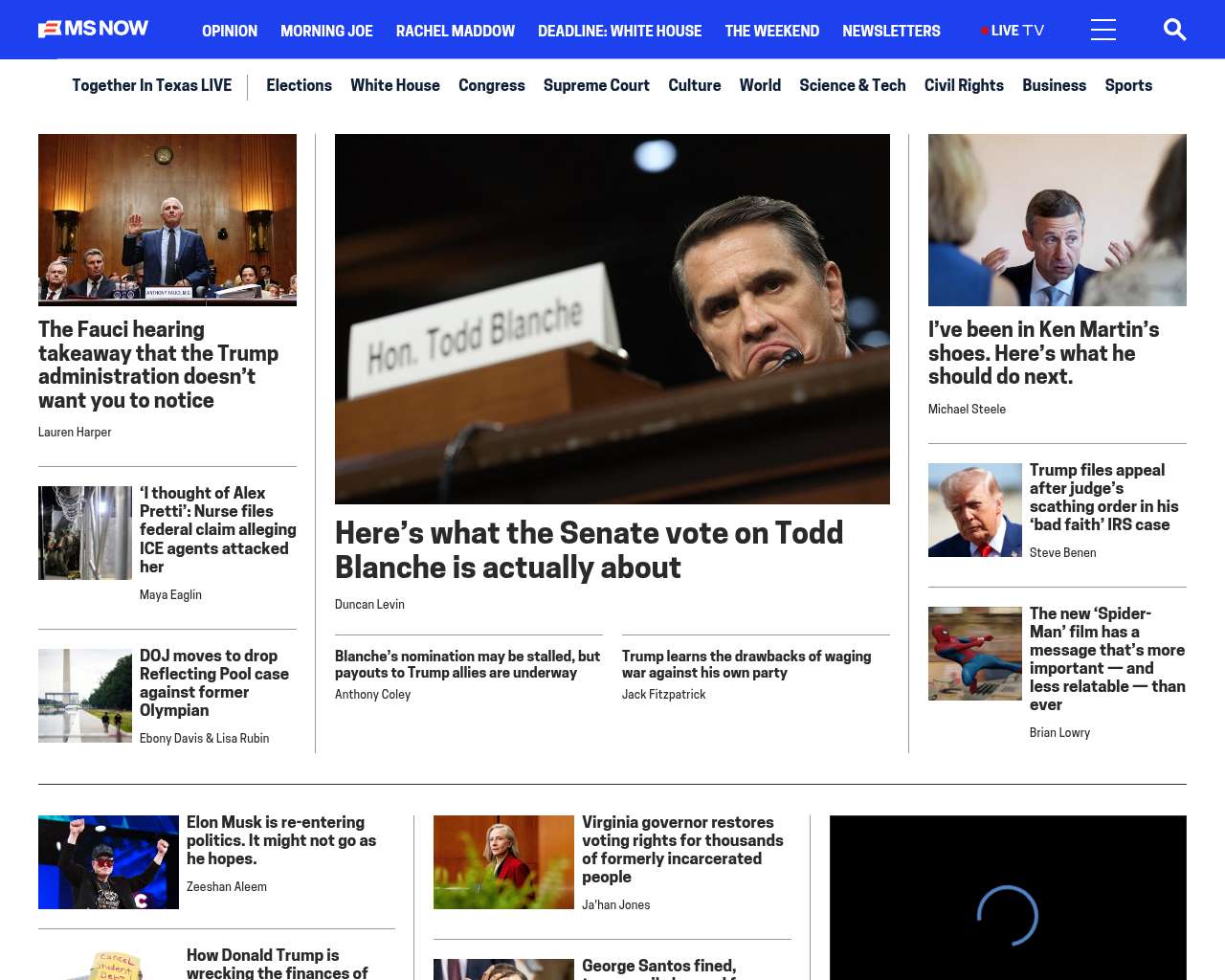The height and width of the screenshot is (980, 1225).
Task: Open Together In Texas LIVE
Action: coord(152,85)
